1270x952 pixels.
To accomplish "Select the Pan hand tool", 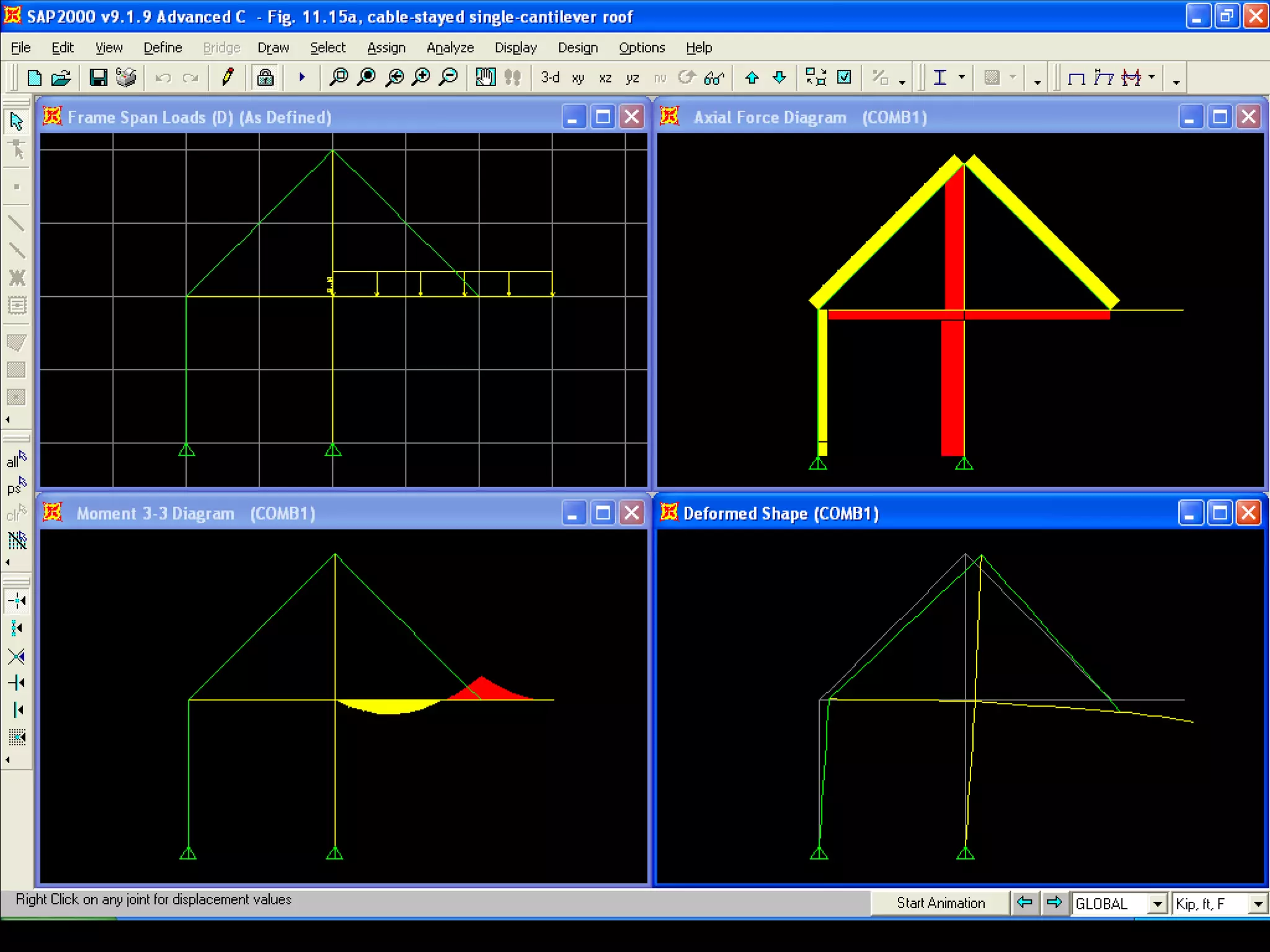I will [485, 77].
